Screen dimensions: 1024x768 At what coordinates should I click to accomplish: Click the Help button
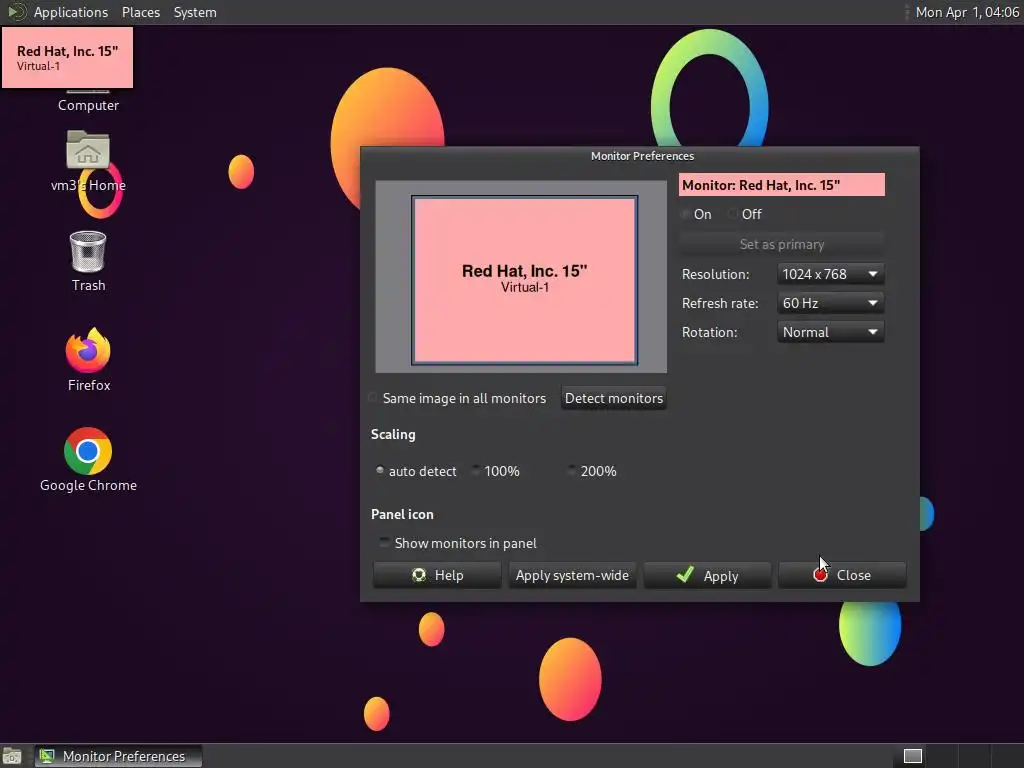[437, 575]
